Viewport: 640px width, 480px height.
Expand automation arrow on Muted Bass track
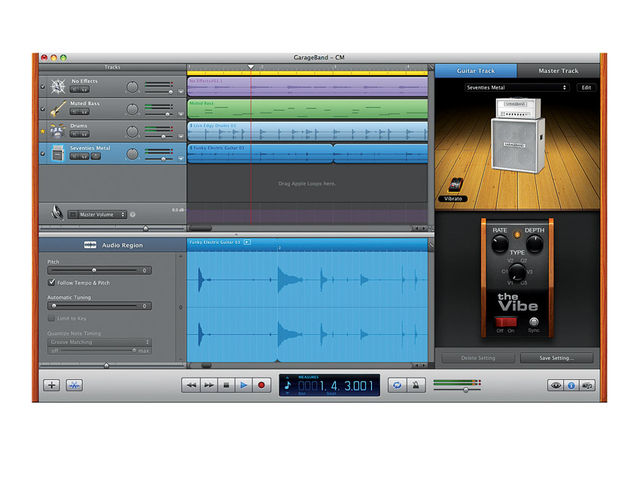point(181,114)
